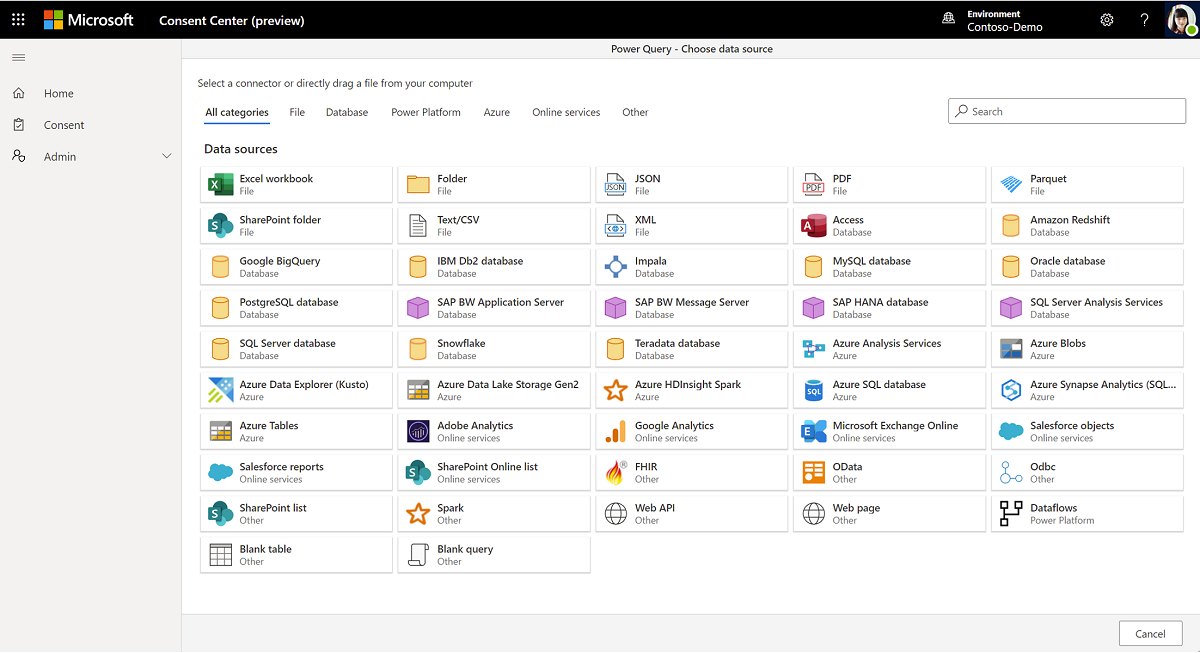Click the Home icon in sidebar

pyautogui.click(x=19, y=93)
